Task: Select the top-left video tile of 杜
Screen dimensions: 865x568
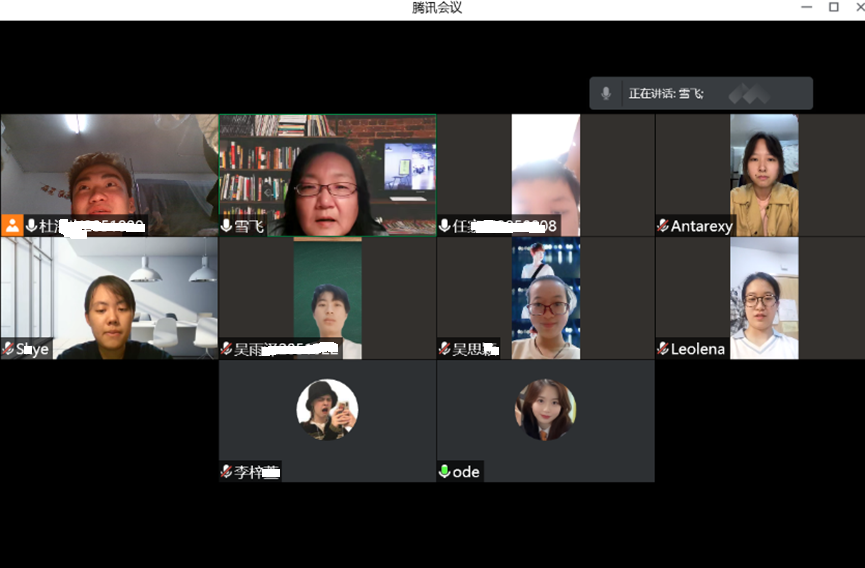Action: click(109, 175)
